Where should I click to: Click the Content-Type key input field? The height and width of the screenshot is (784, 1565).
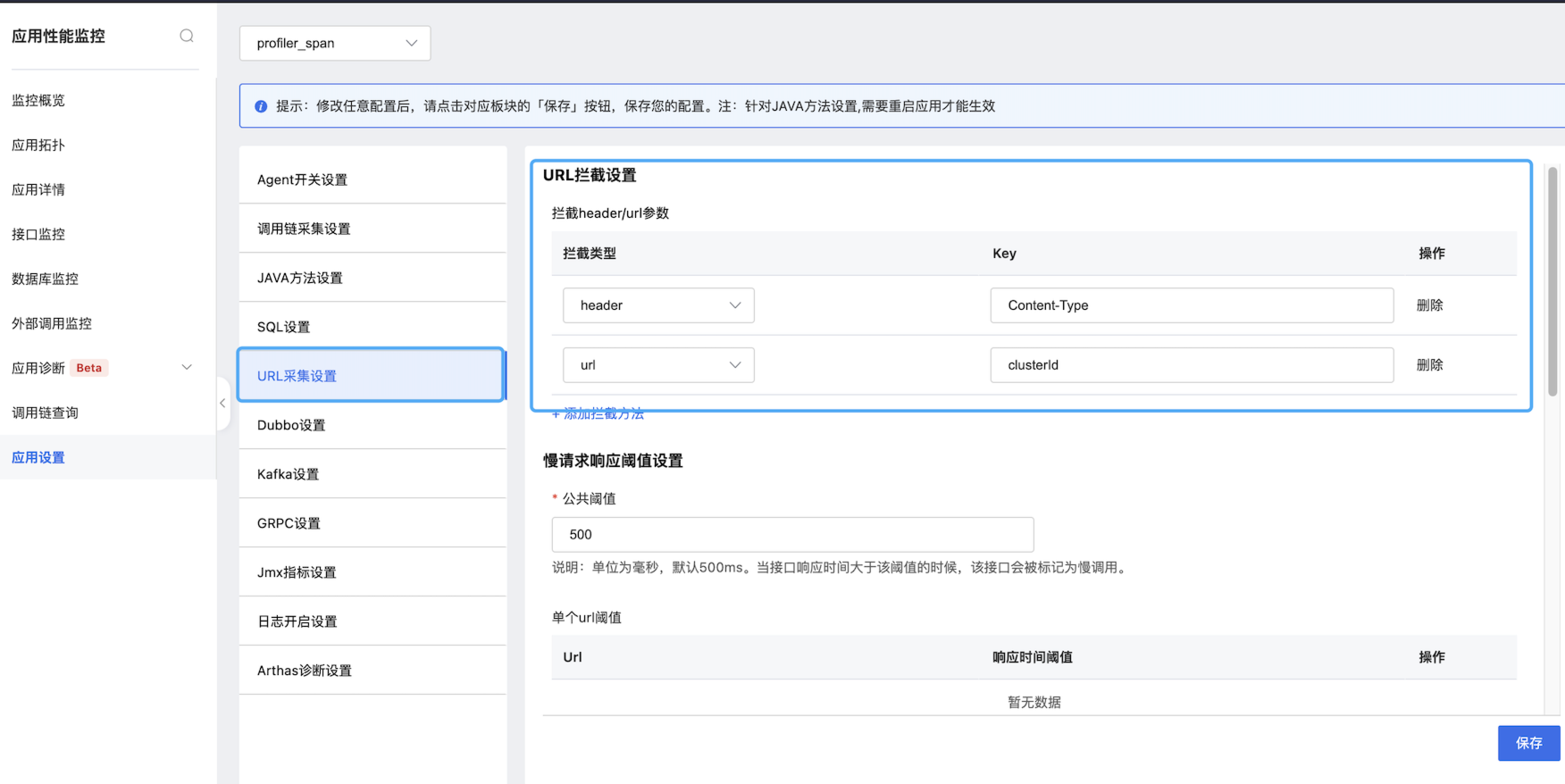click(x=1192, y=305)
